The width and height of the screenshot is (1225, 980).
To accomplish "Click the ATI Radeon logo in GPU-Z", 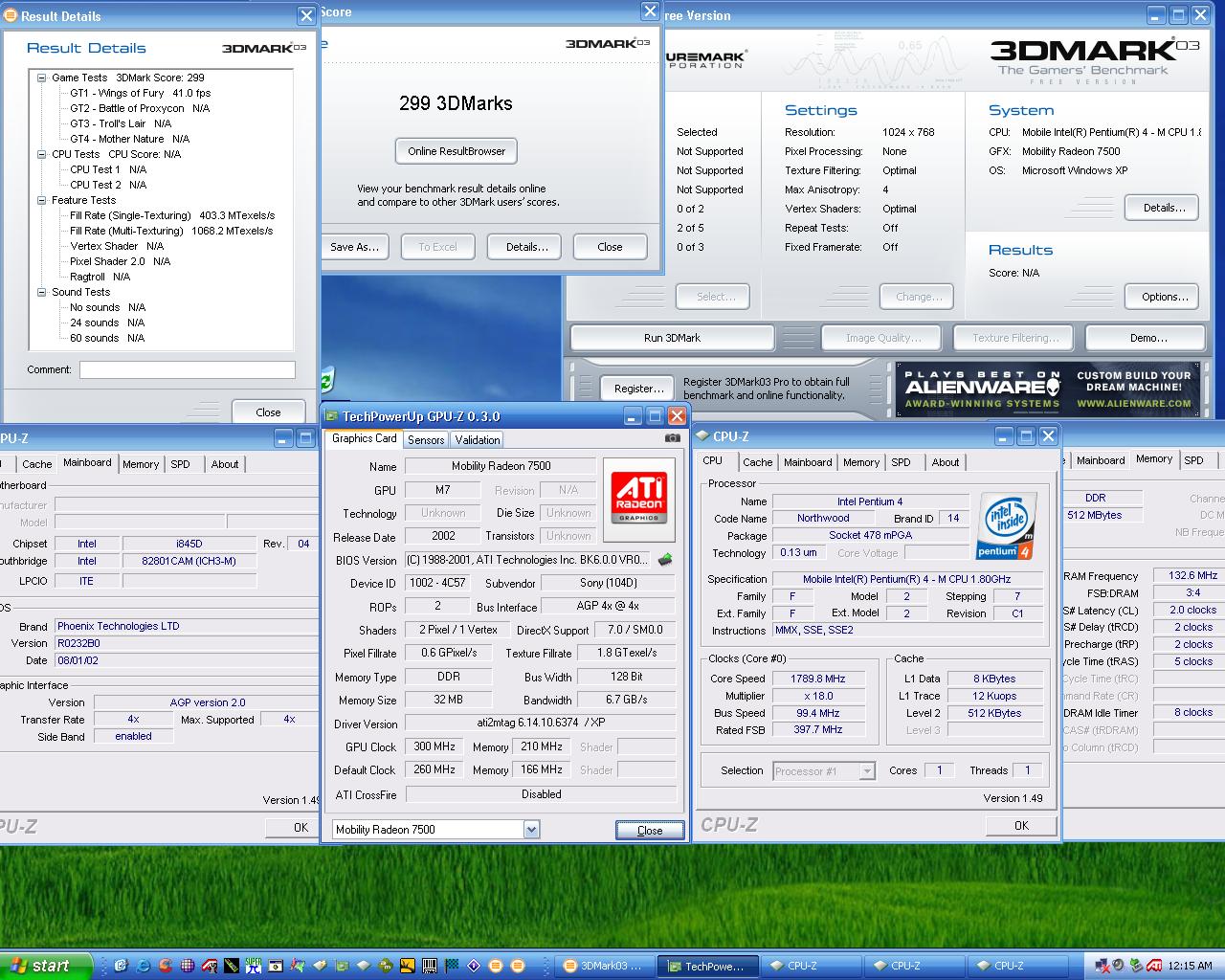I will [x=638, y=498].
